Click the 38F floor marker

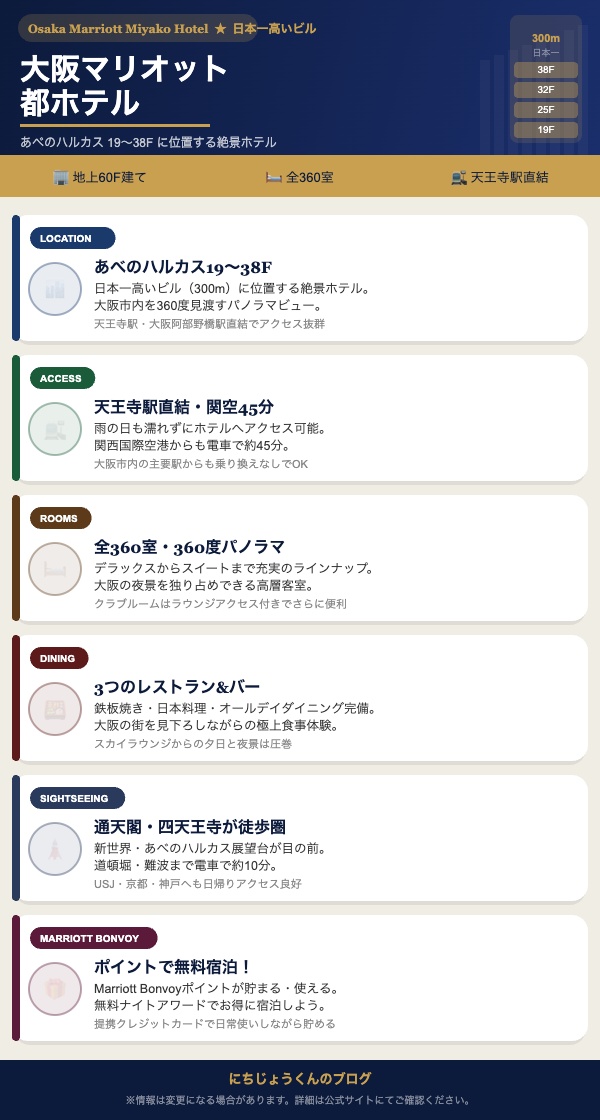(545, 70)
